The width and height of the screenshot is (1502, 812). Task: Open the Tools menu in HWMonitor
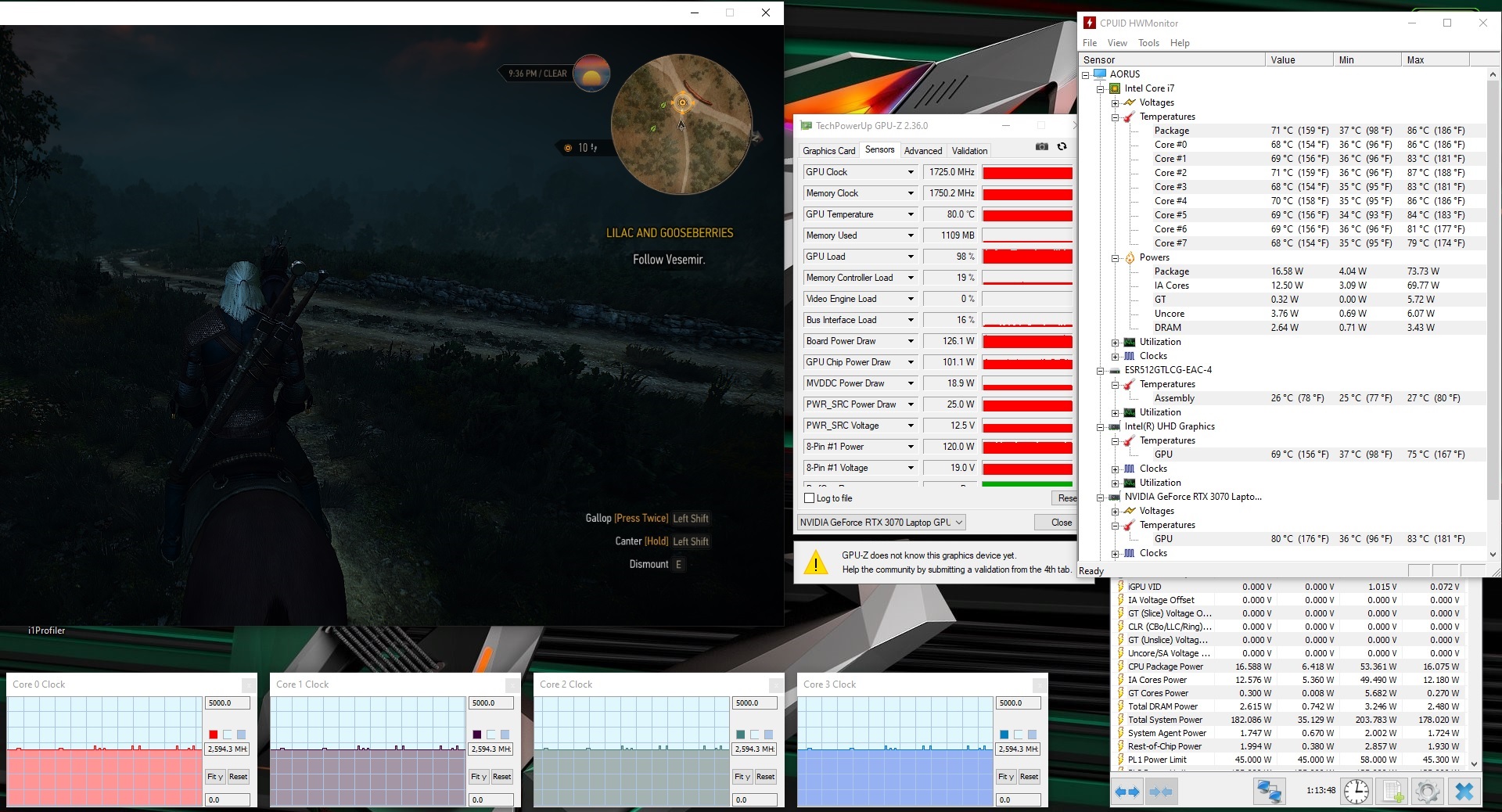[1148, 43]
